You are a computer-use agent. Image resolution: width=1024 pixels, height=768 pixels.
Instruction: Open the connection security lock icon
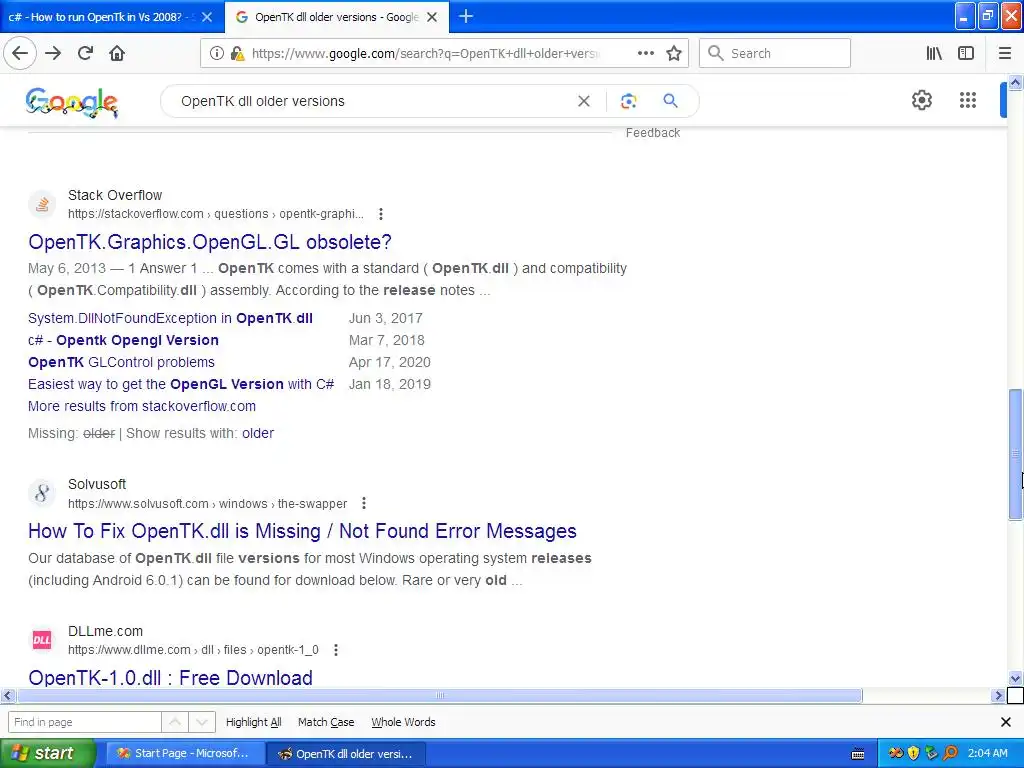[238, 54]
